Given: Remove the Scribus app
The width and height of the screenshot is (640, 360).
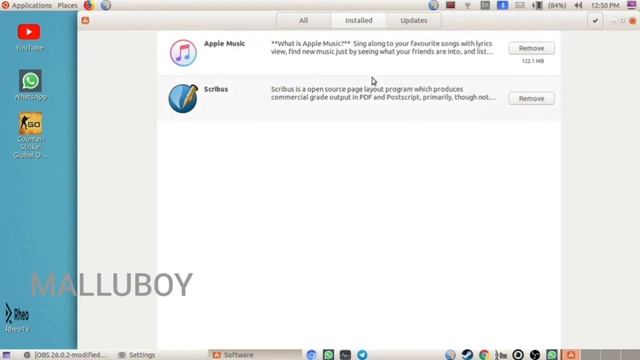Looking at the screenshot, I should pos(531,98).
